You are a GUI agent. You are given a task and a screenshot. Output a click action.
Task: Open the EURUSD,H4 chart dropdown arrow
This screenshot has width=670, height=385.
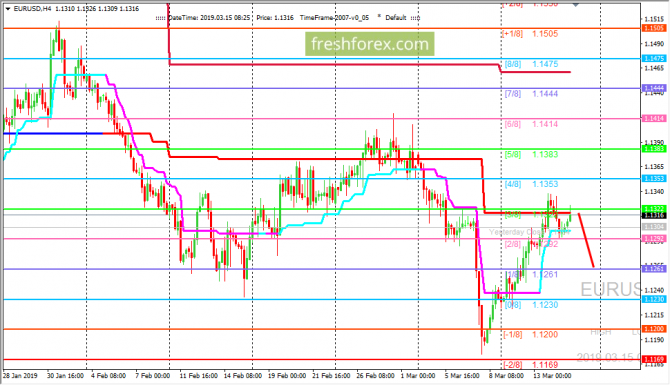(x=8, y=9)
